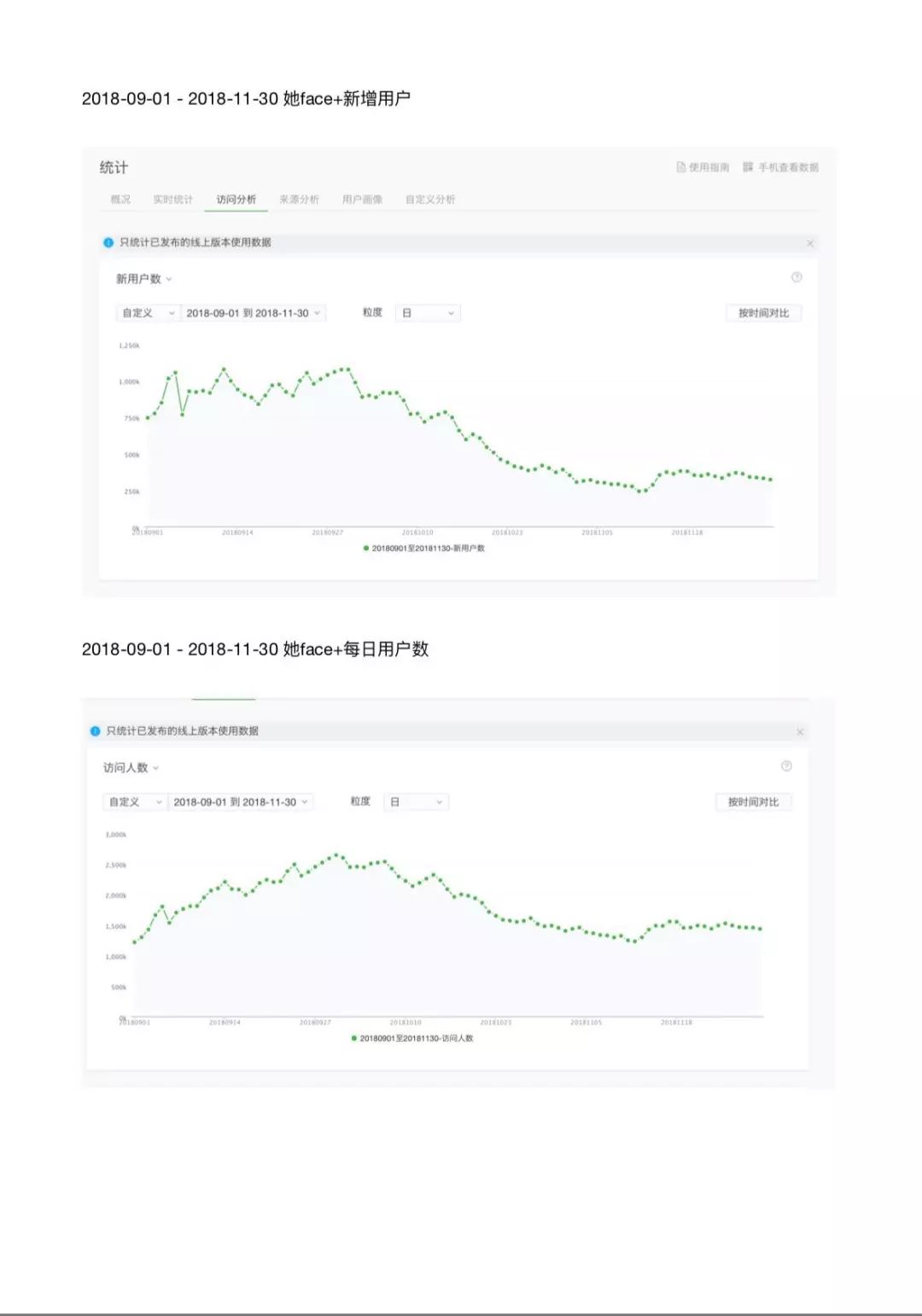Click the blue info icon above 新用户数
Viewport: 922px width, 1316px height.
(108, 242)
